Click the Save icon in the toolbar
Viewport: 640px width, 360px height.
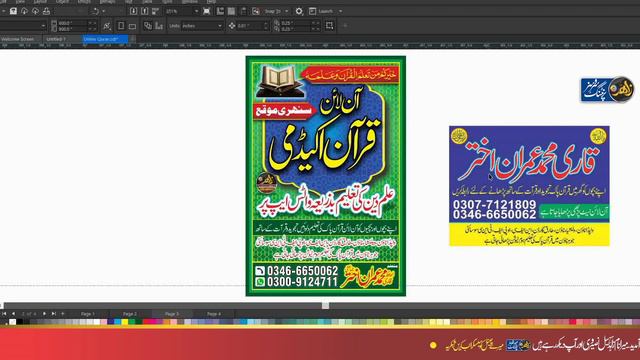pos(13,11)
